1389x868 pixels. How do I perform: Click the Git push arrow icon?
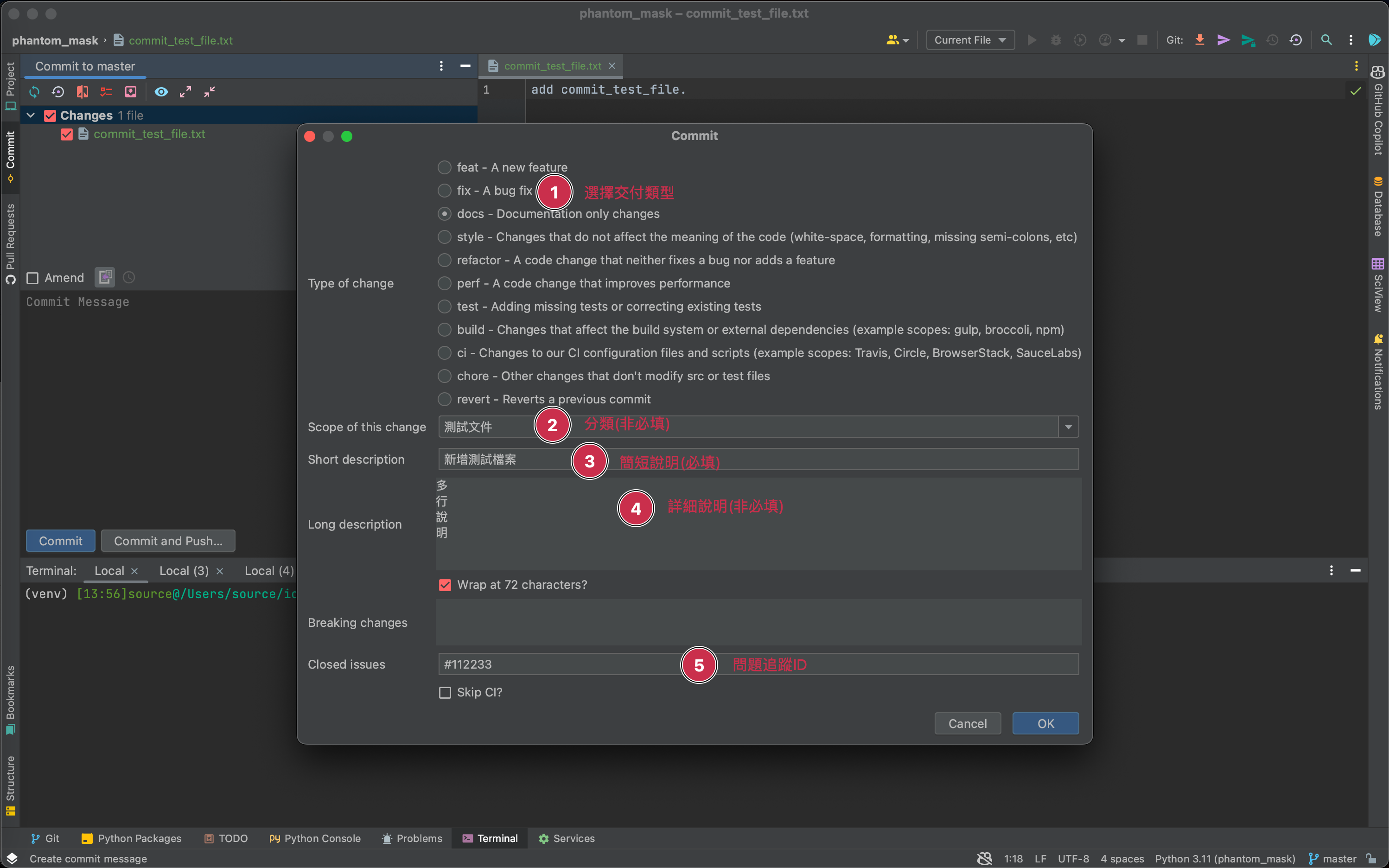point(1248,40)
